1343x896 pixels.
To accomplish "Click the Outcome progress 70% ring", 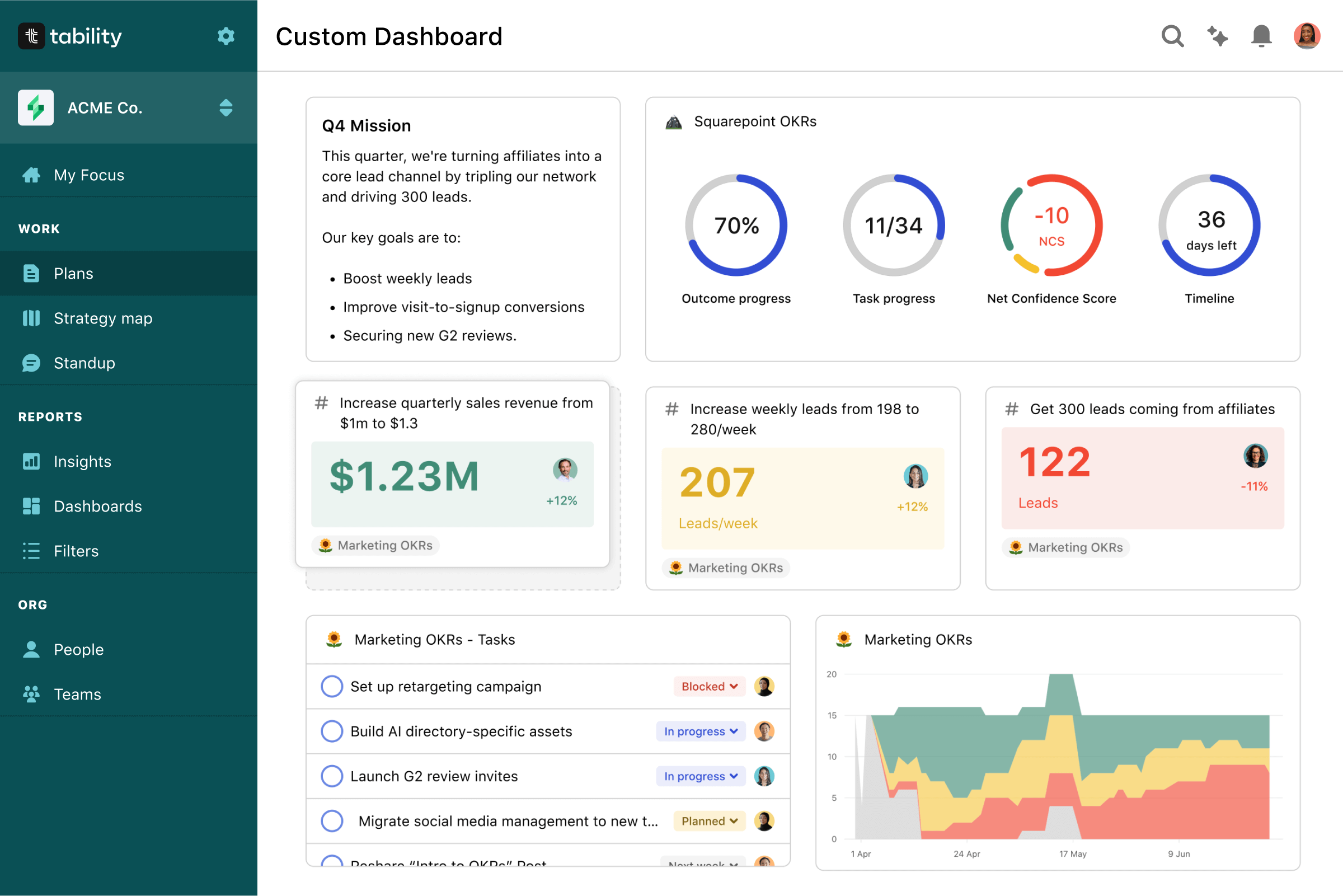I will pyautogui.click(x=736, y=225).
